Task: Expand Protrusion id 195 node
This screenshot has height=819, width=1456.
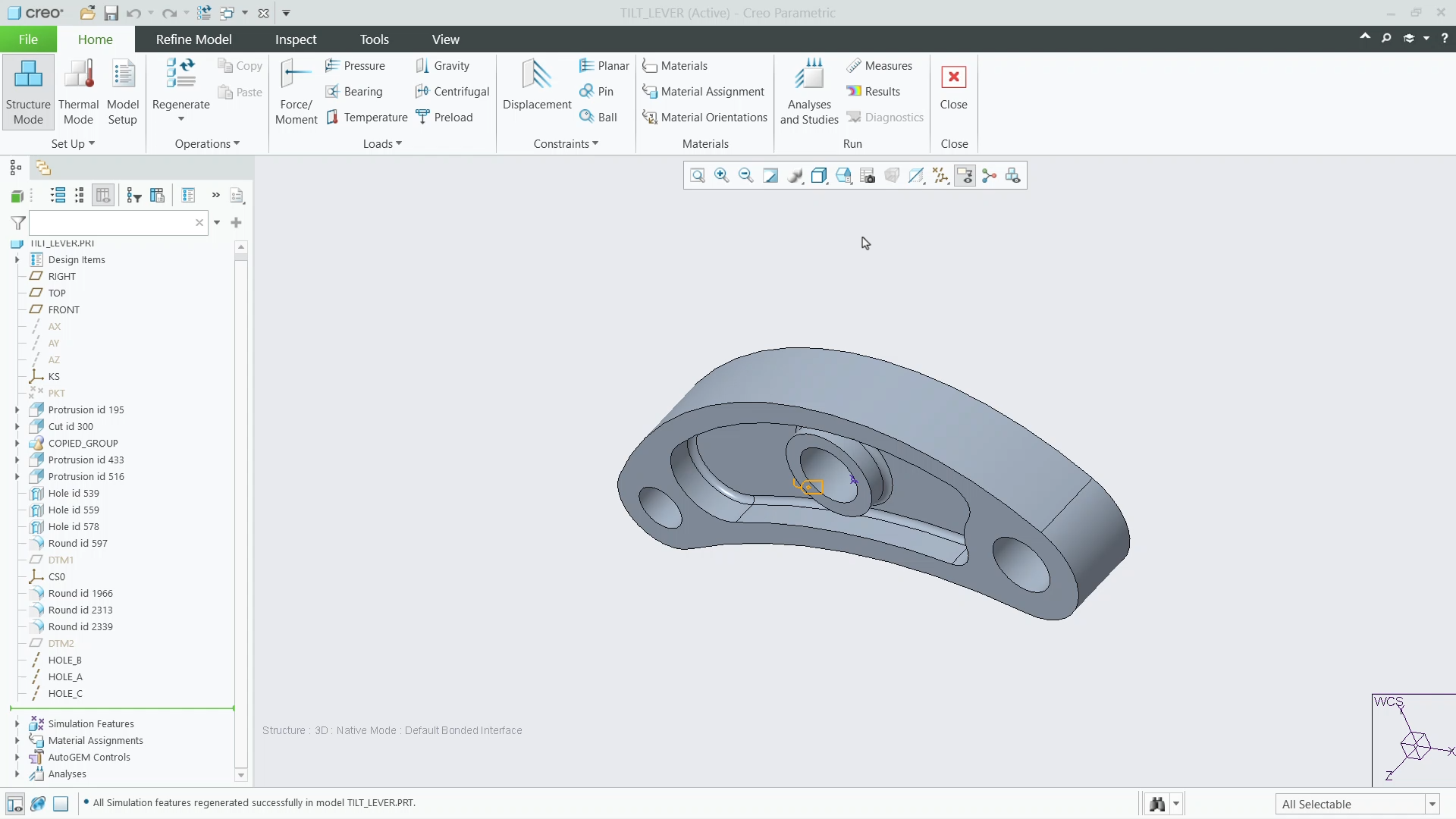Action: click(x=17, y=409)
